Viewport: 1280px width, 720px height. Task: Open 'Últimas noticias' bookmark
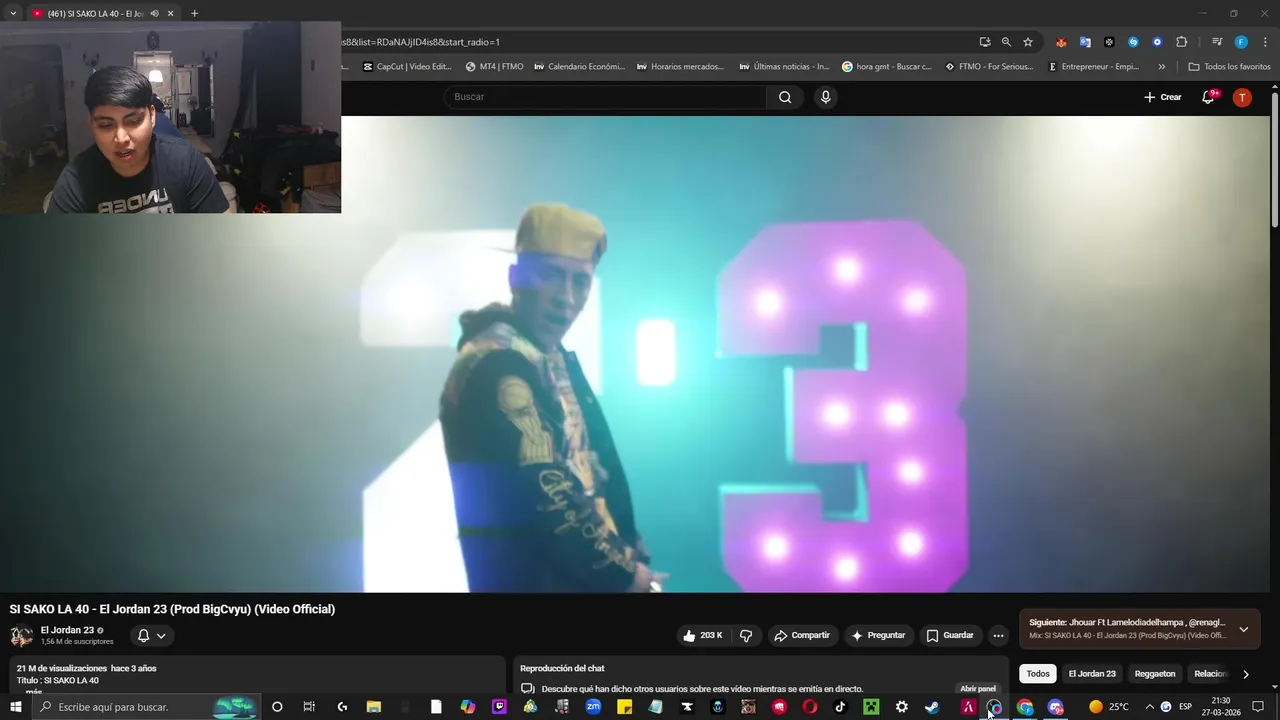pos(784,67)
